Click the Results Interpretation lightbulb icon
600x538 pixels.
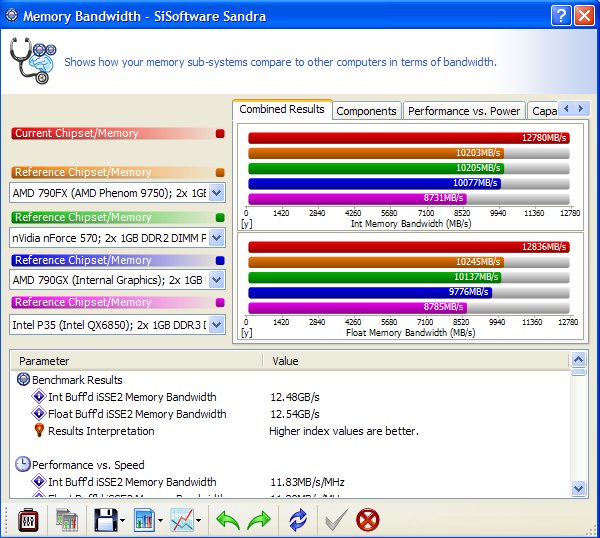[x=39, y=430]
